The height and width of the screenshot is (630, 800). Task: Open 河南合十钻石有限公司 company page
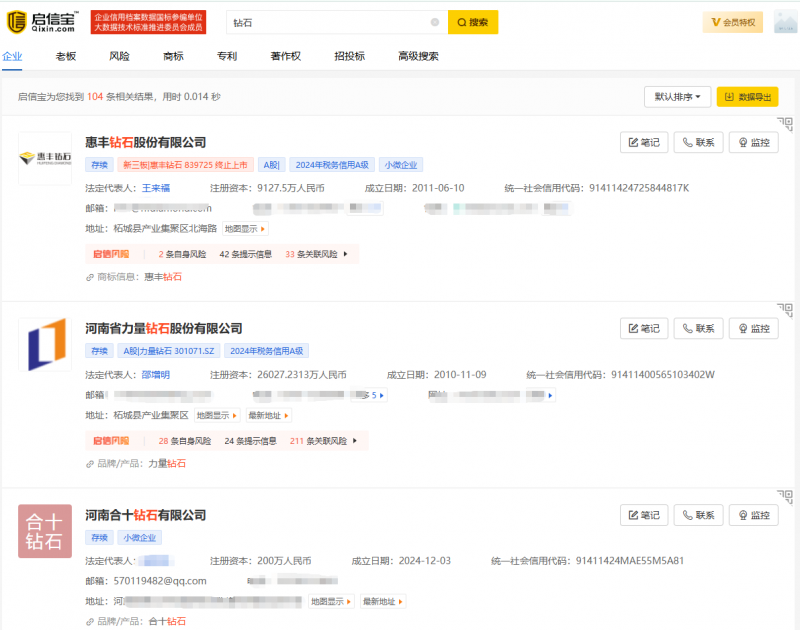tap(145, 515)
